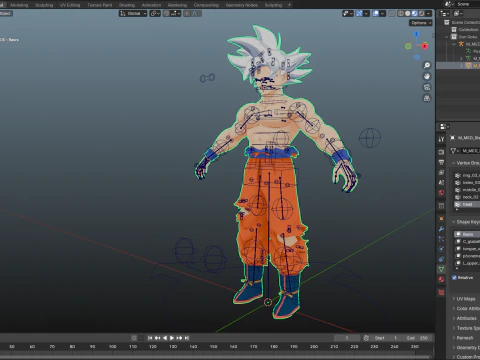Screen dimensions: 480x360
Task: Open outliner display mode menu
Action: [444, 13]
